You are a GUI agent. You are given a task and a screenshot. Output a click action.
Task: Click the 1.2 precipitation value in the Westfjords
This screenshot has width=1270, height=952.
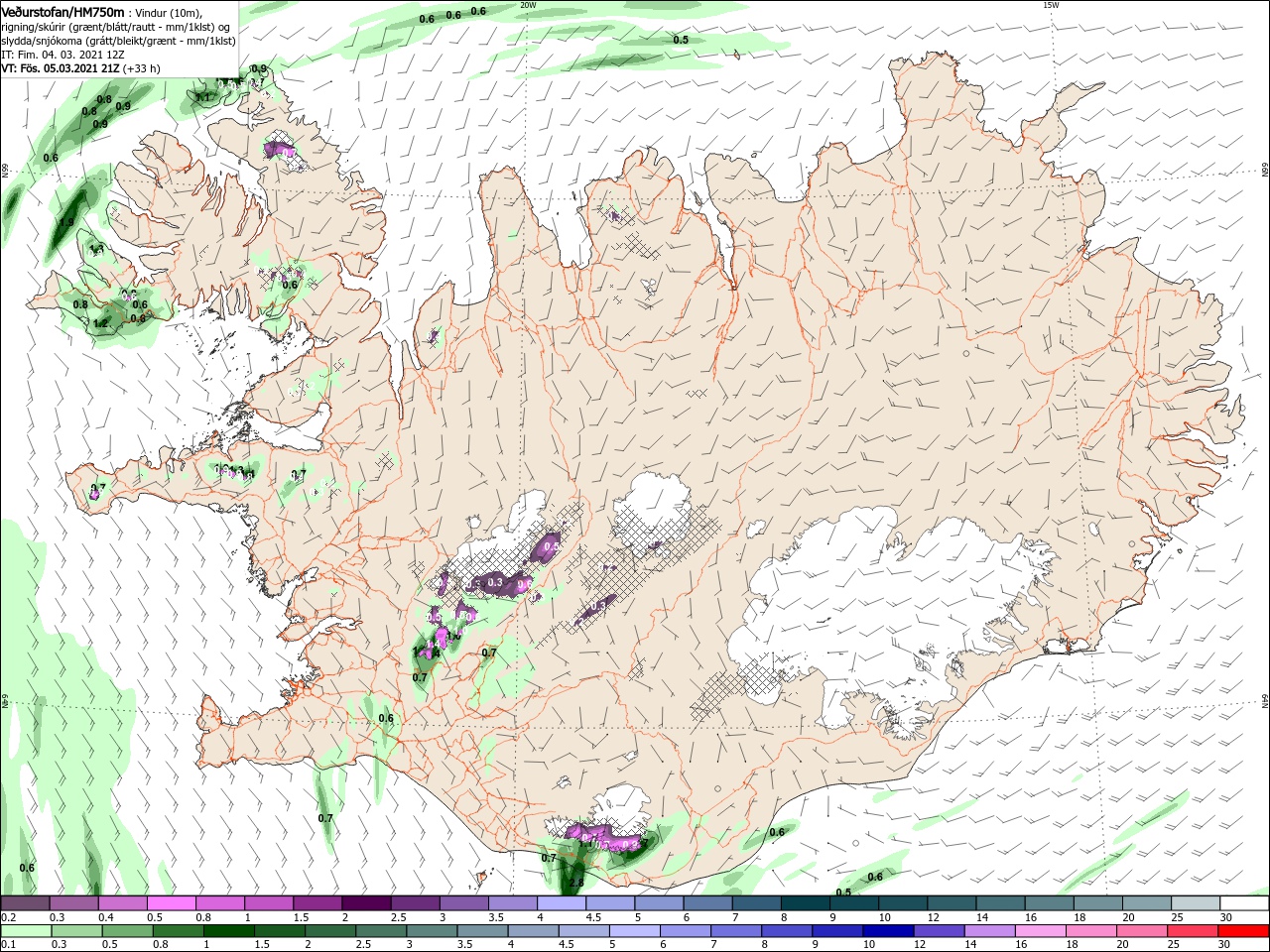click(100, 323)
